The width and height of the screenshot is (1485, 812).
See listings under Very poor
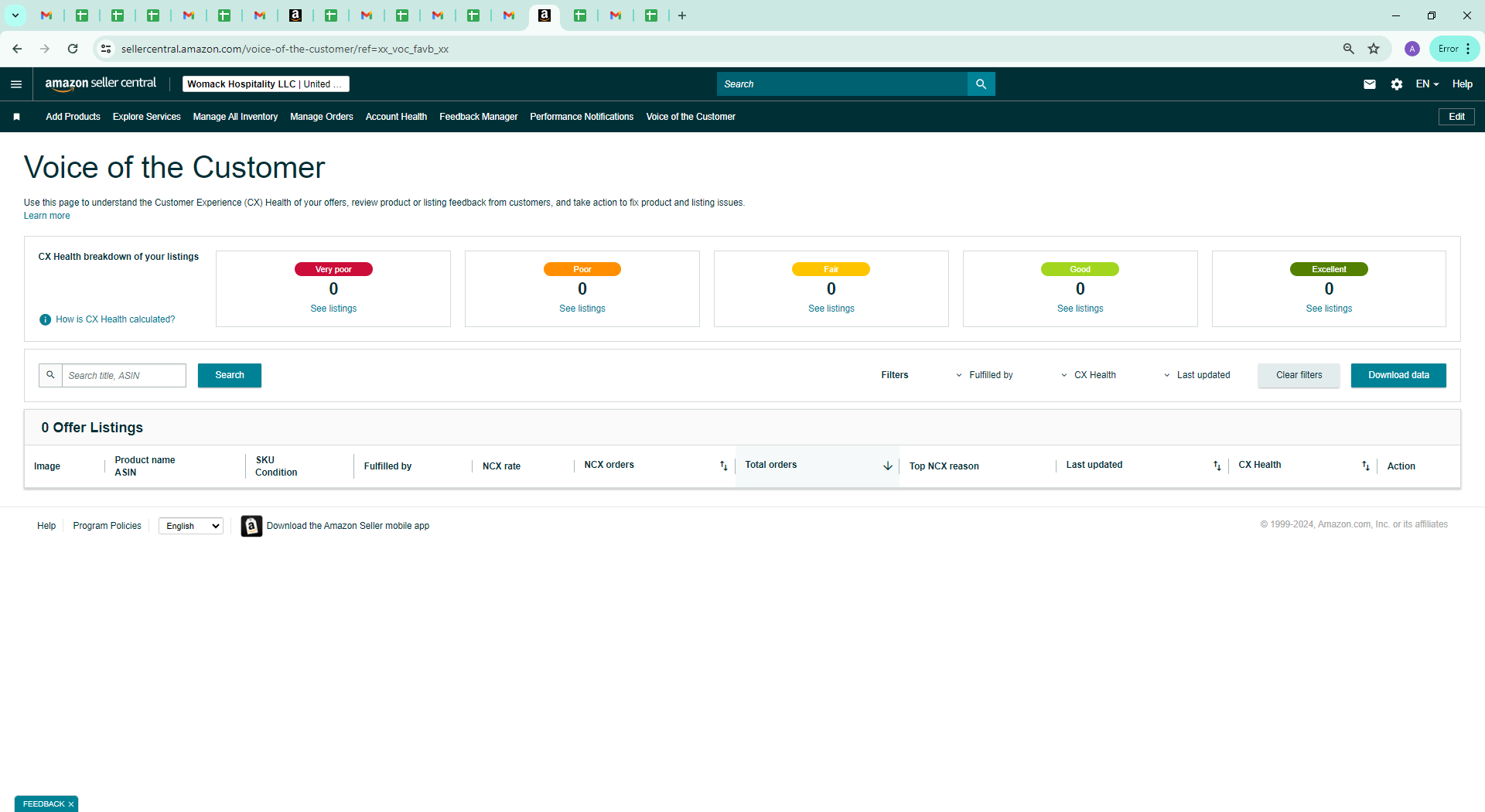click(x=333, y=309)
